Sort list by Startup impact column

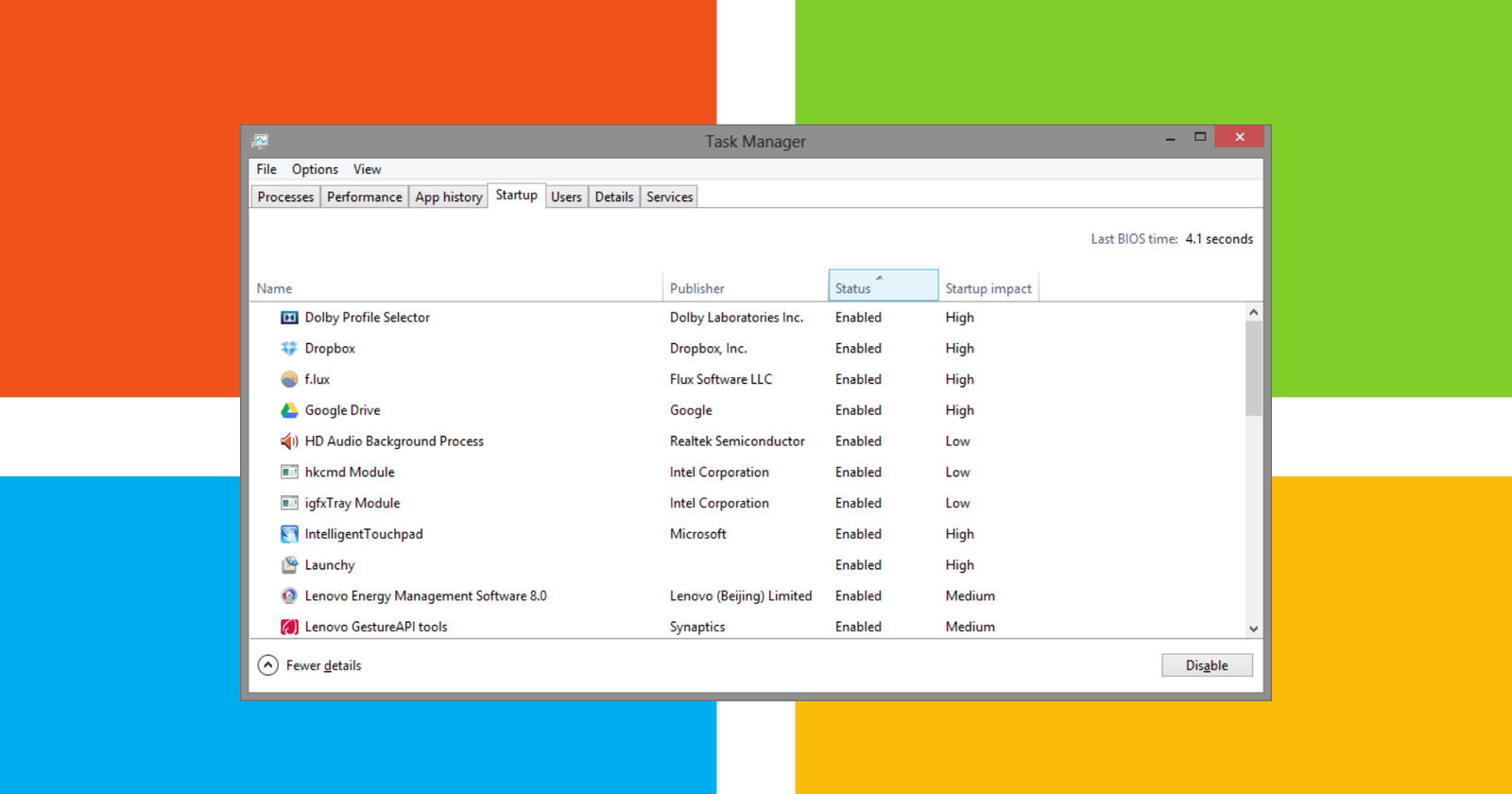click(988, 288)
